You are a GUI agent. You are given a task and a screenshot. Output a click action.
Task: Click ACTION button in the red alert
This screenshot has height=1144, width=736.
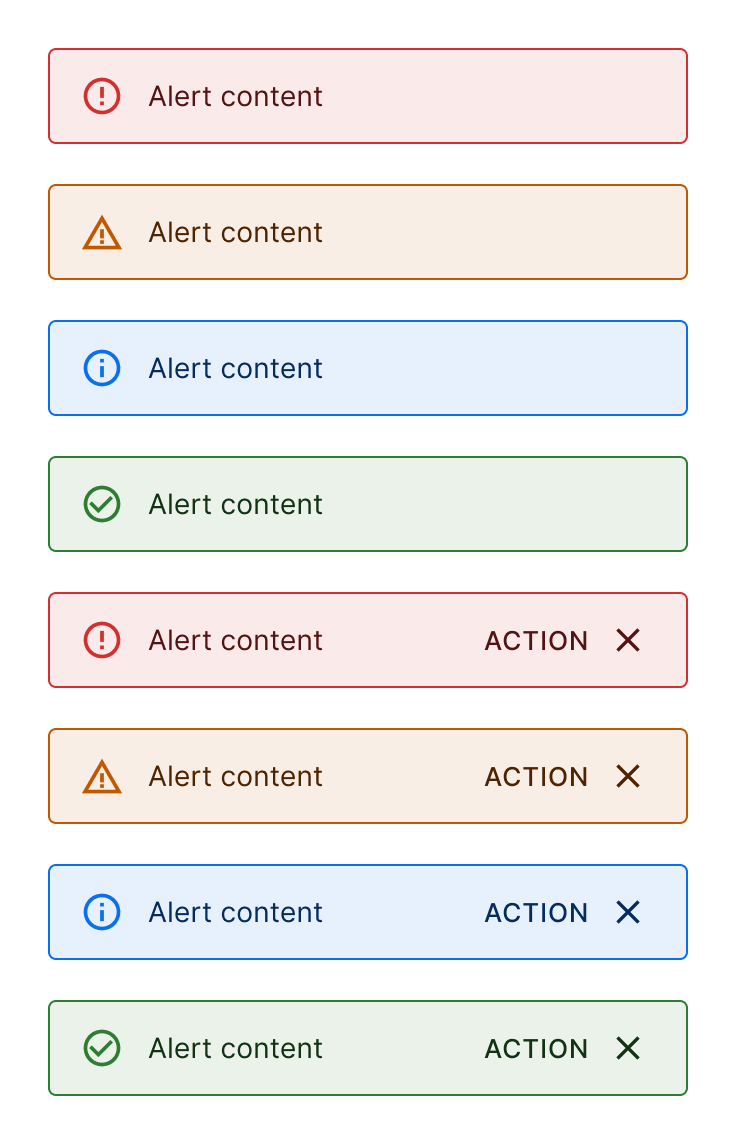click(x=536, y=641)
